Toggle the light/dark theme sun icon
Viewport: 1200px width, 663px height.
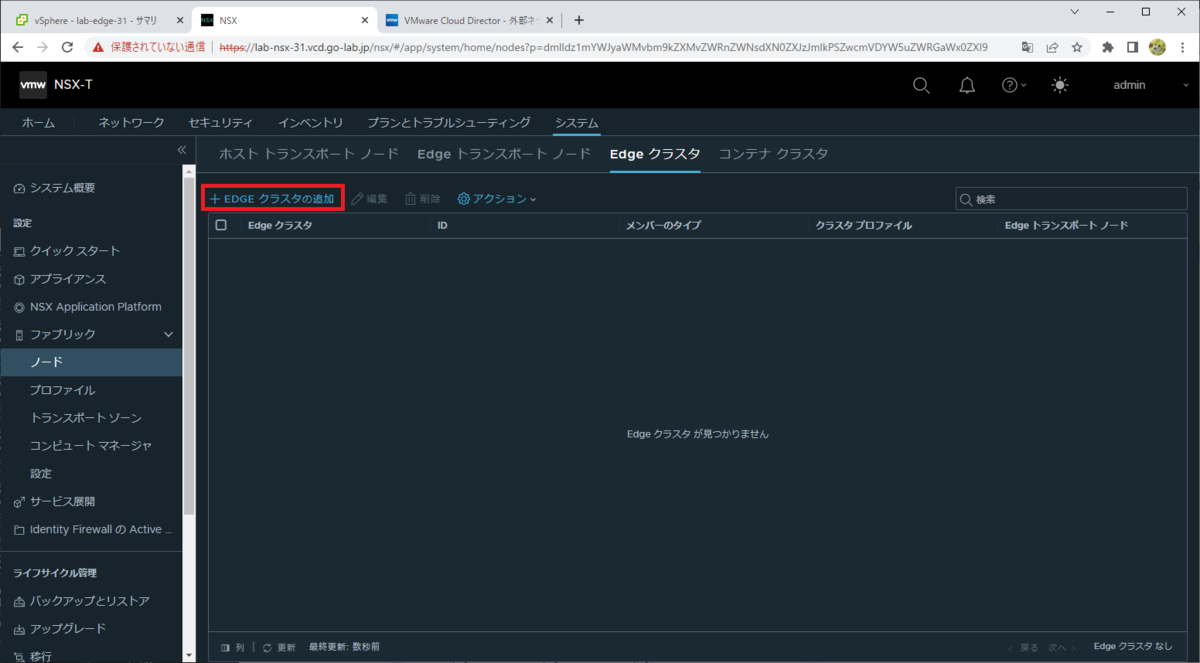click(1060, 85)
